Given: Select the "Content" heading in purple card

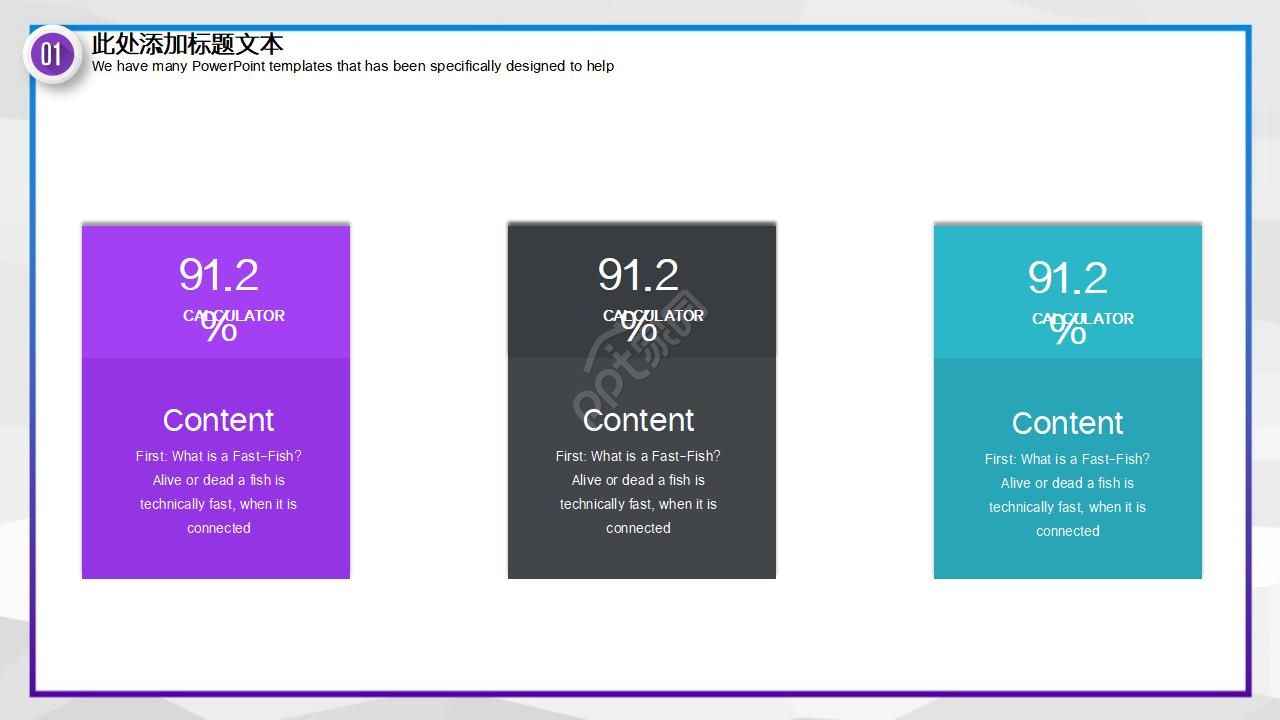Looking at the screenshot, I should click(218, 420).
